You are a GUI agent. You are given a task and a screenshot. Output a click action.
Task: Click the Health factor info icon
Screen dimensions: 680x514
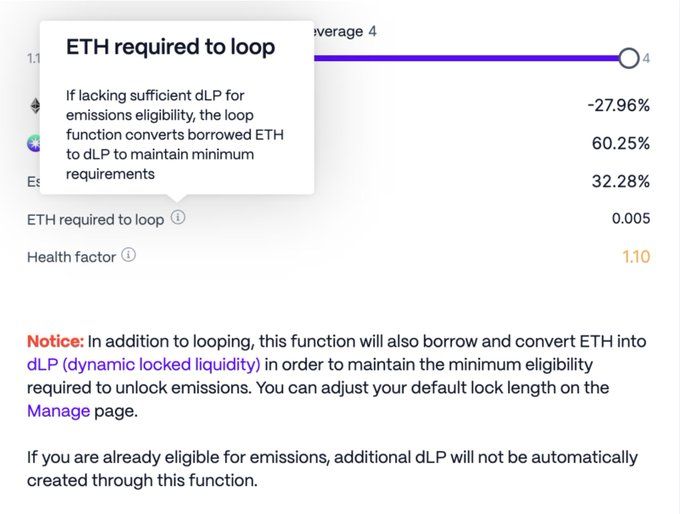click(x=128, y=256)
